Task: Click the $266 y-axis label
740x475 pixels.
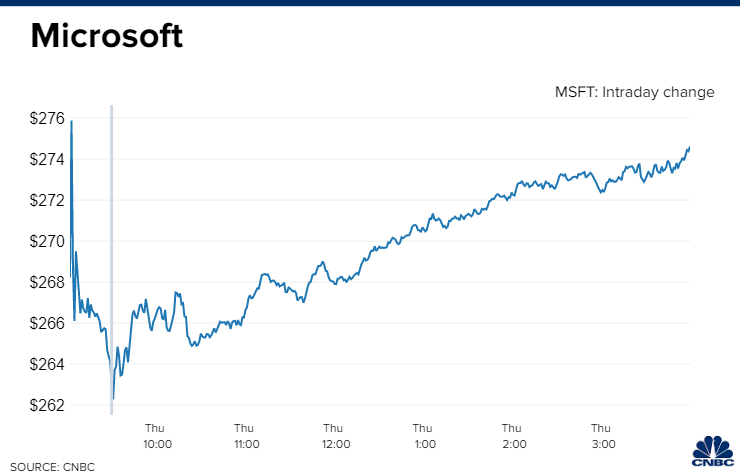Action: tap(47, 323)
